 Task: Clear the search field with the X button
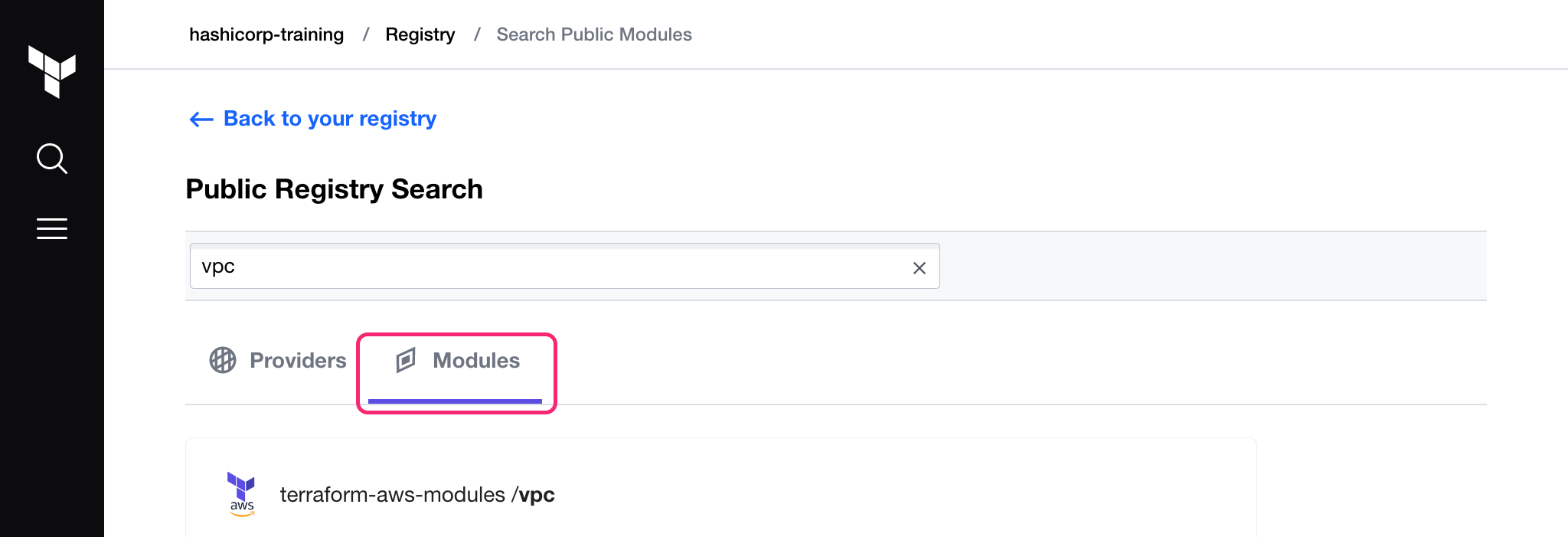point(918,267)
